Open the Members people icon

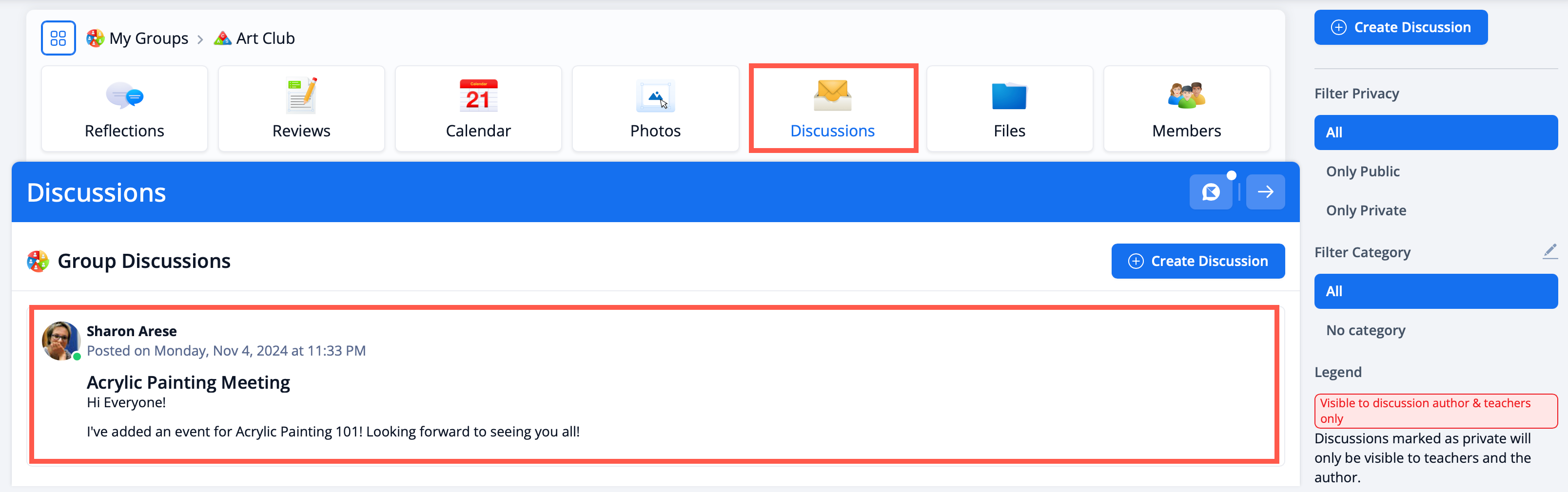[x=1186, y=96]
